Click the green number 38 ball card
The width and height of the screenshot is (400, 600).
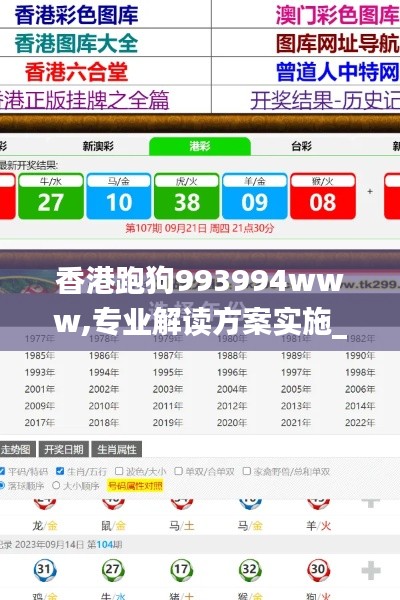point(187,196)
